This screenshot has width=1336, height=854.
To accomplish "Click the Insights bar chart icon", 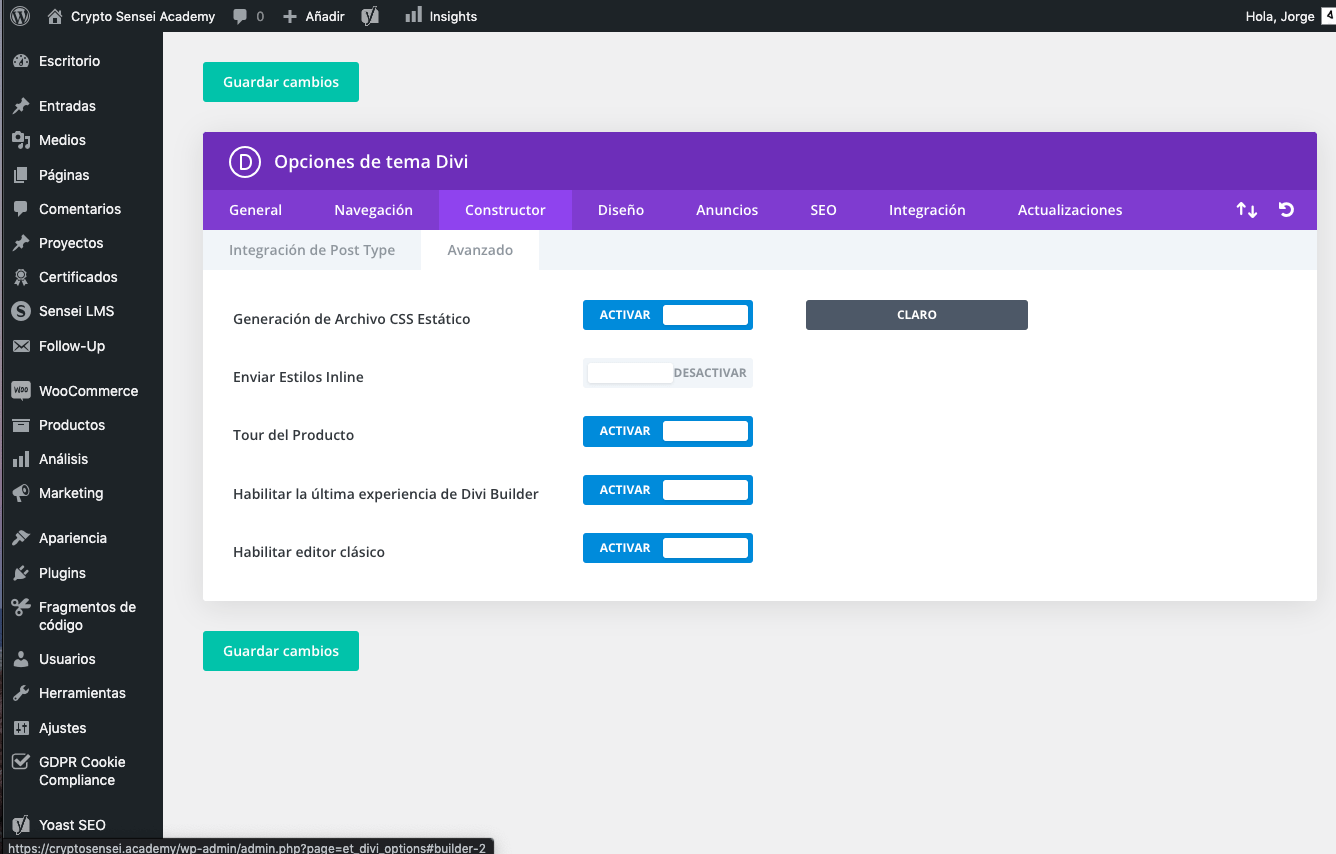I will (413, 15).
